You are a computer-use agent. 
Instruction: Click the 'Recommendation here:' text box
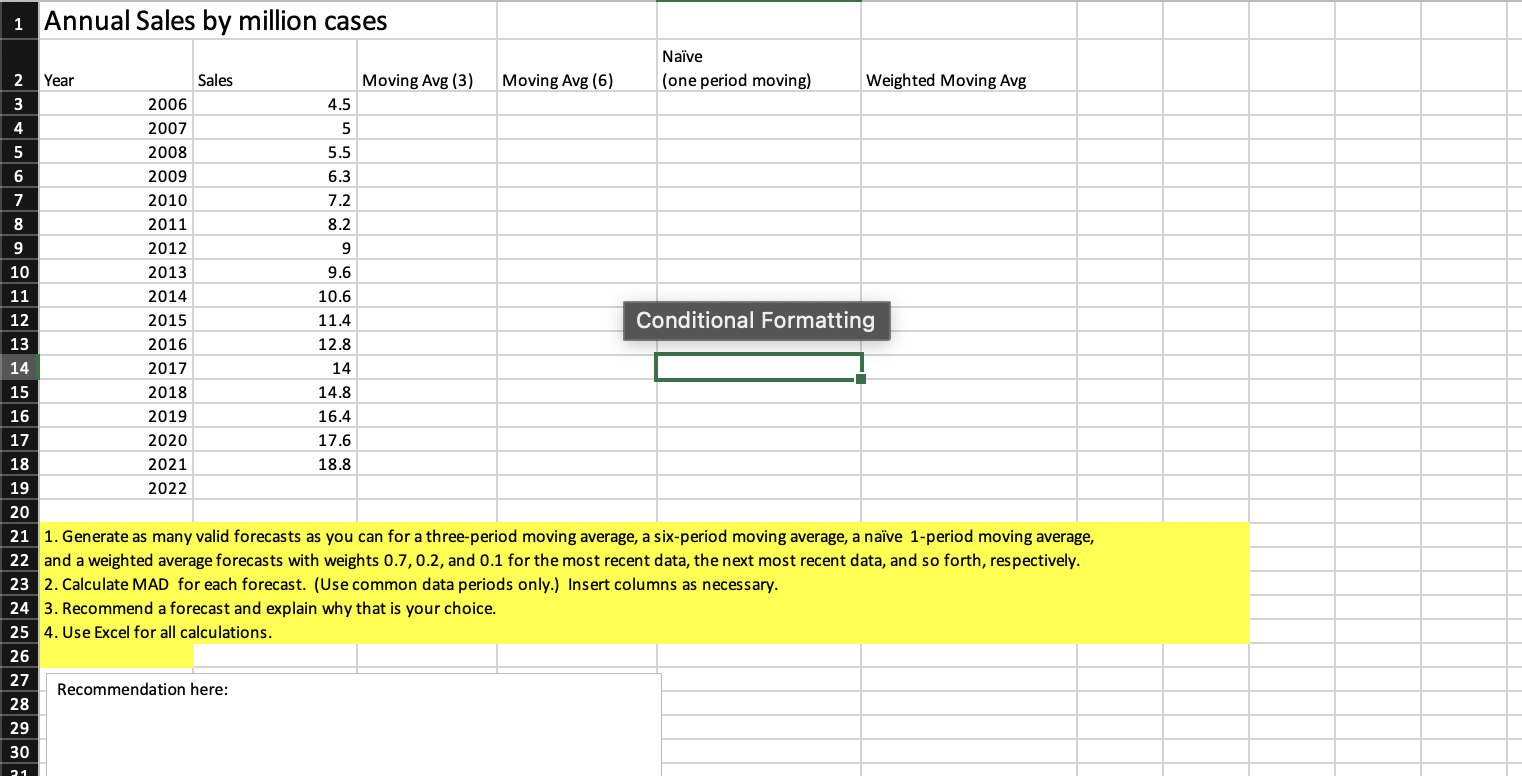point(354,725)
